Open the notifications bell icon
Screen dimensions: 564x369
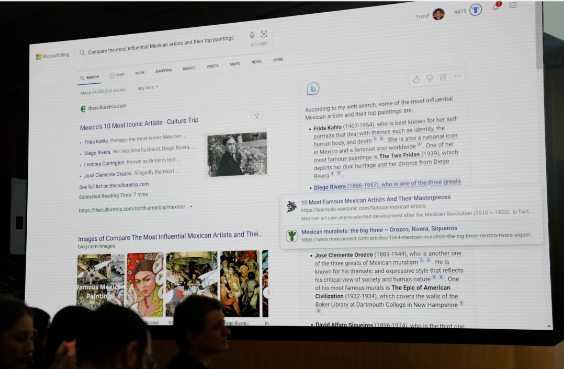tap(496, 6)
